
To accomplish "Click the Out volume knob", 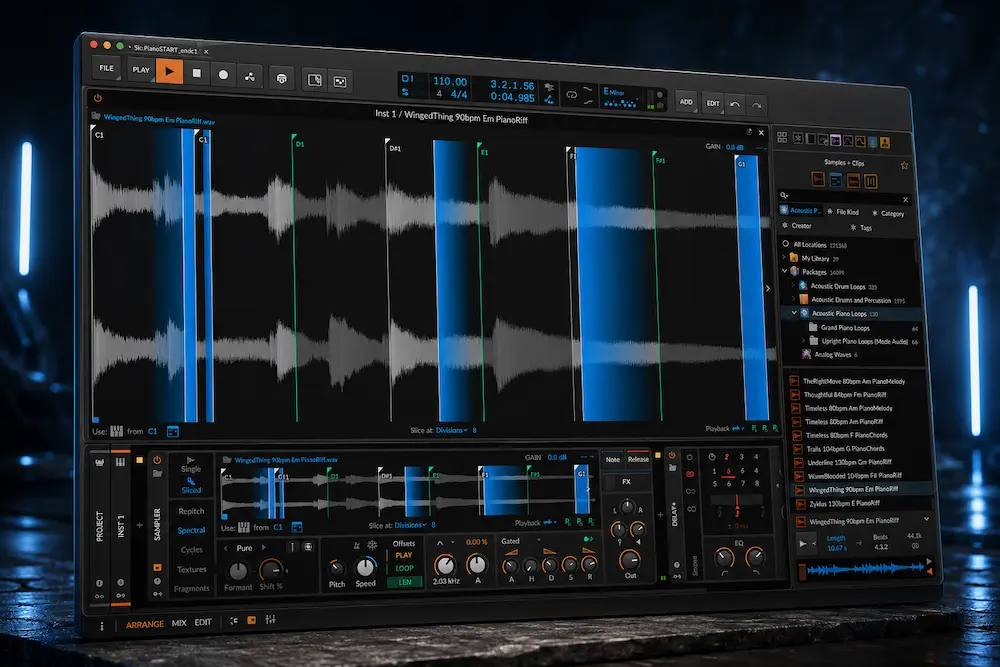I will tap(629, 559).
